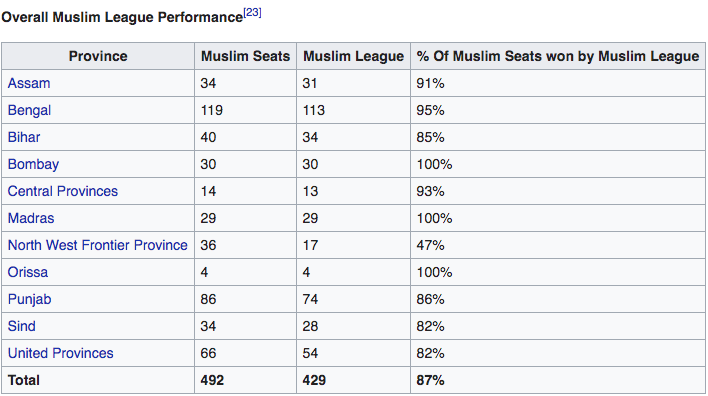Click the Muslim League column header
708x396 pixels.
coord(353,56)
